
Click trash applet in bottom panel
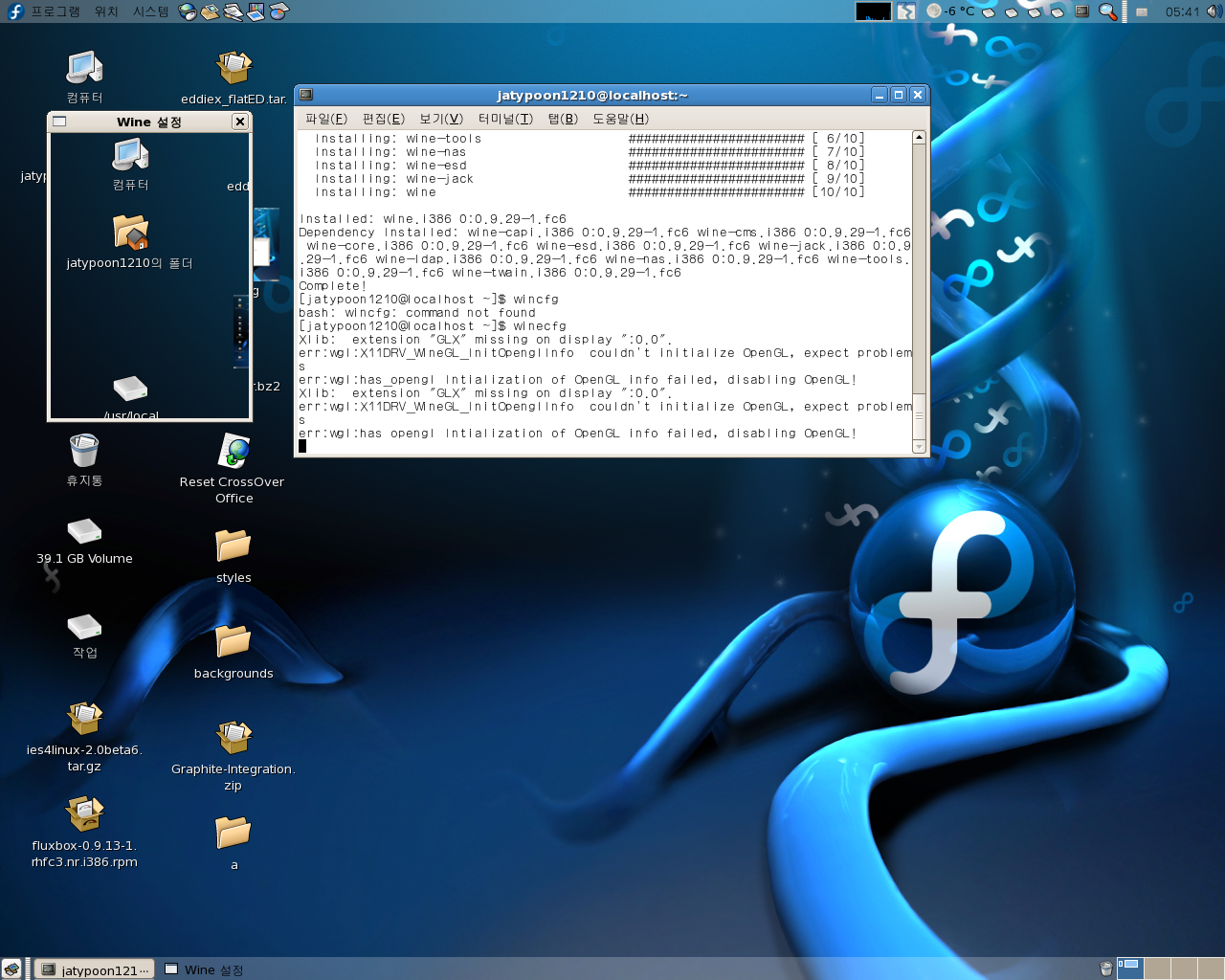[x=1106, y=969]
